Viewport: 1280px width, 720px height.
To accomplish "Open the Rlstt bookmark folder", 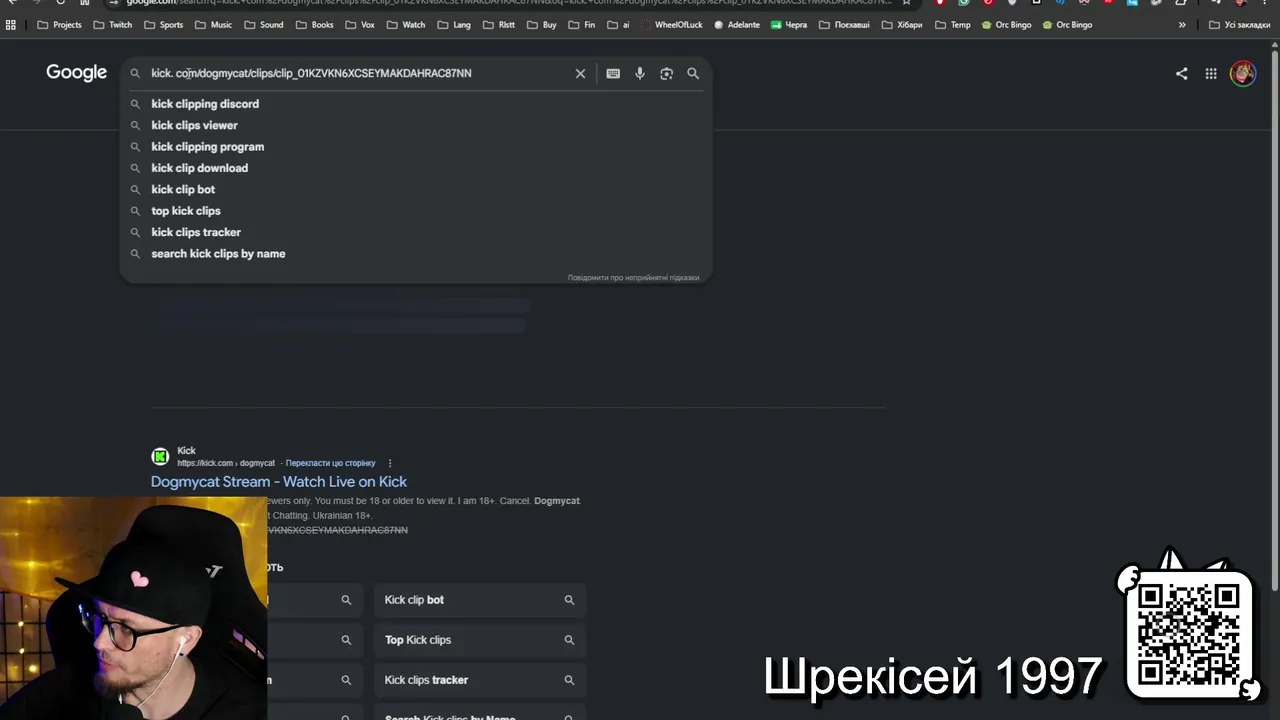I will coord(498,25).
